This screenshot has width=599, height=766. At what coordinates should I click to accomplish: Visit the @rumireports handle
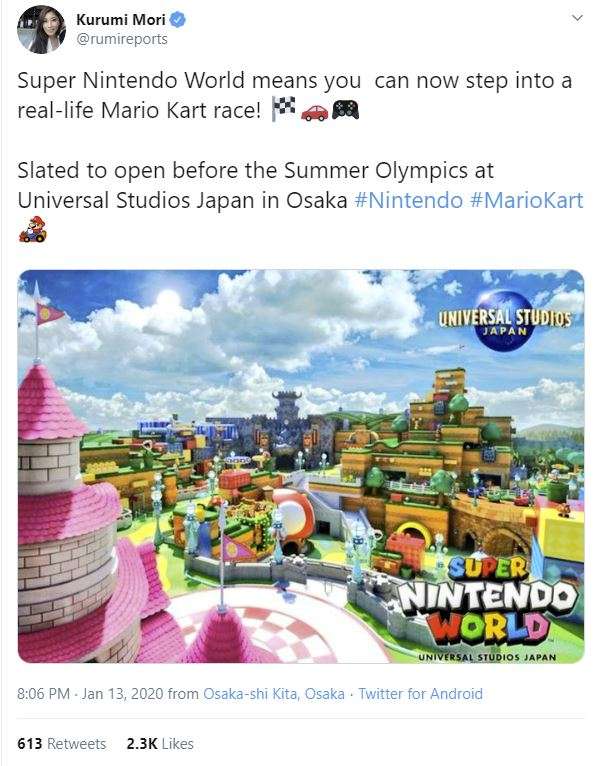[x=122, y=39]
